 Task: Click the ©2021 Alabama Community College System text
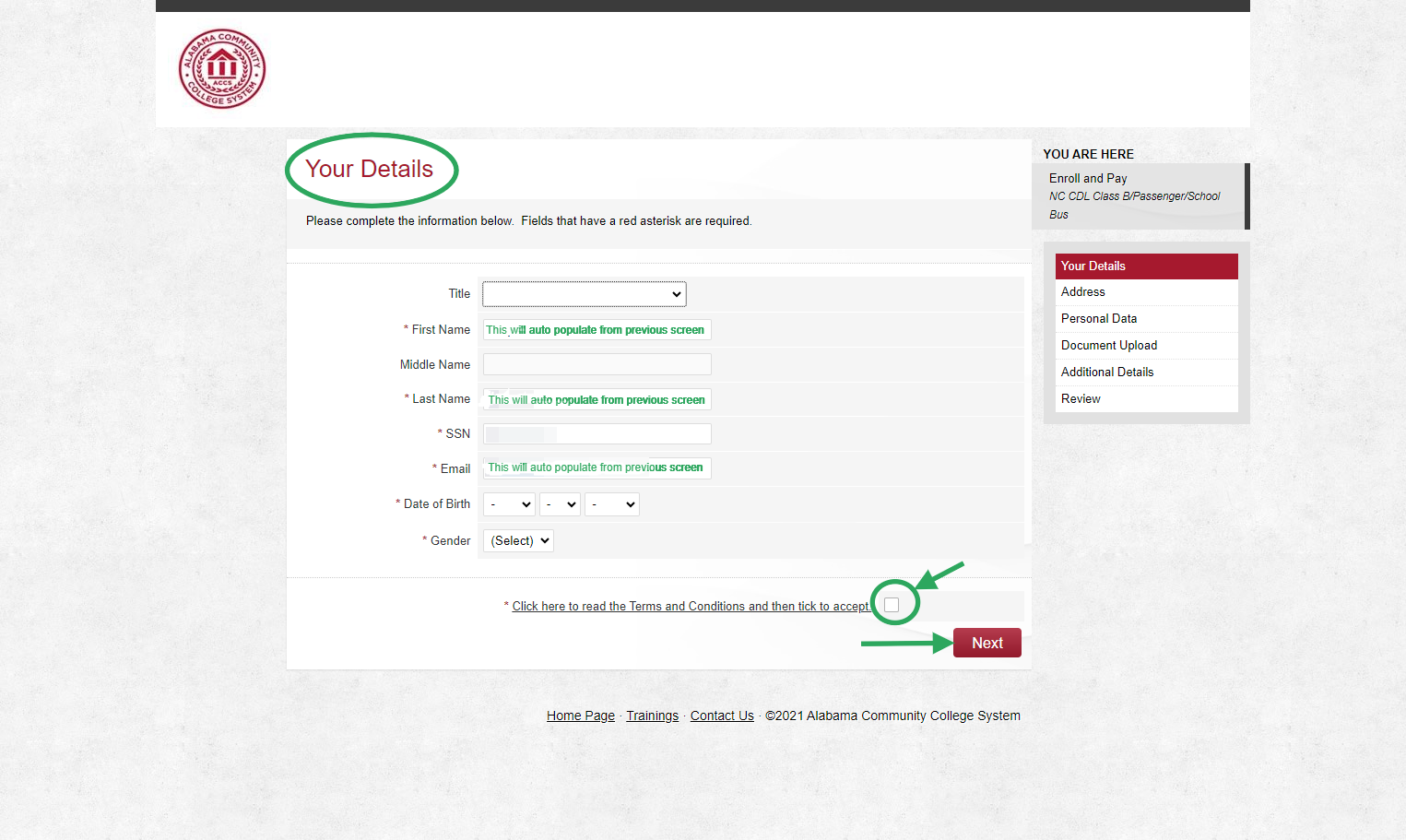pyautogui.click(x=892, y=716)
